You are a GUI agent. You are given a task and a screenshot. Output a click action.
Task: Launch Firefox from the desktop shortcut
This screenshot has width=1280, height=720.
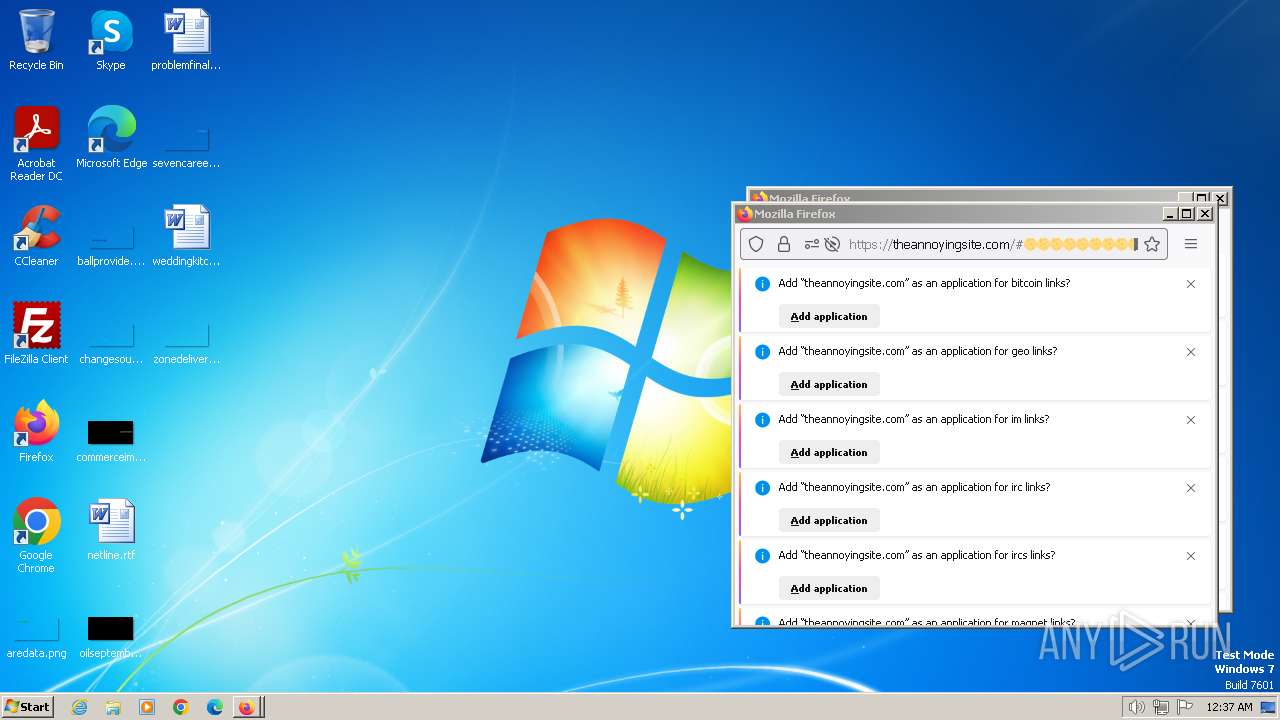[x=36, y=432]
